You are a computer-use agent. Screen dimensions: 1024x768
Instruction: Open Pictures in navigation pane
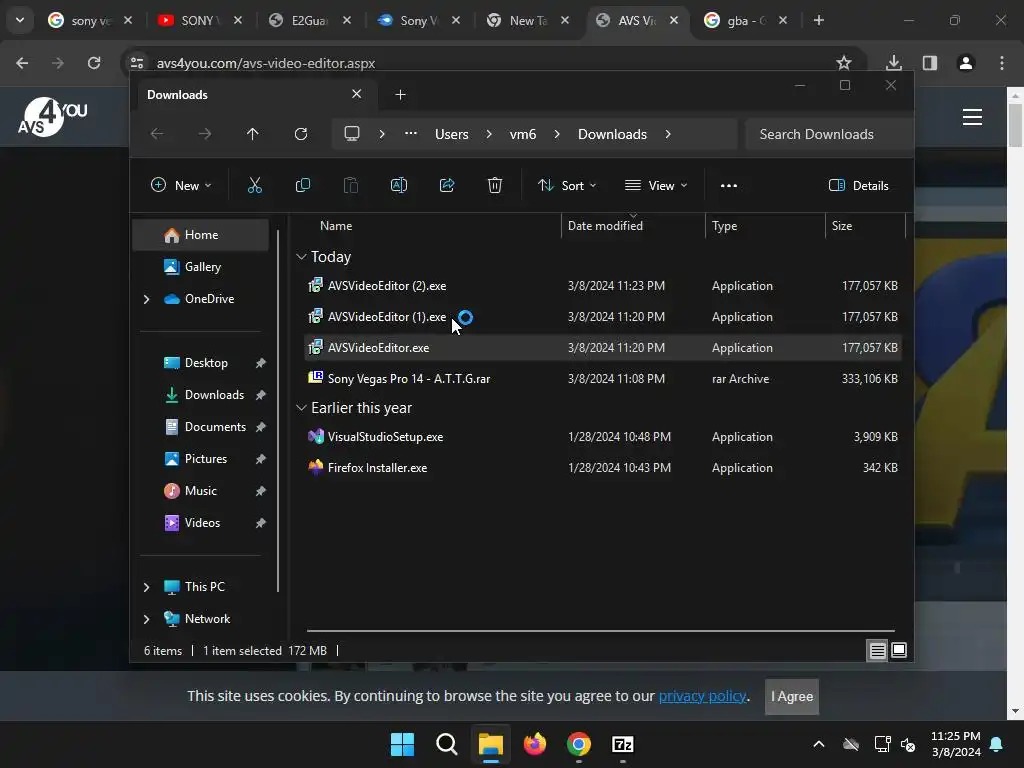pos(206,458)
